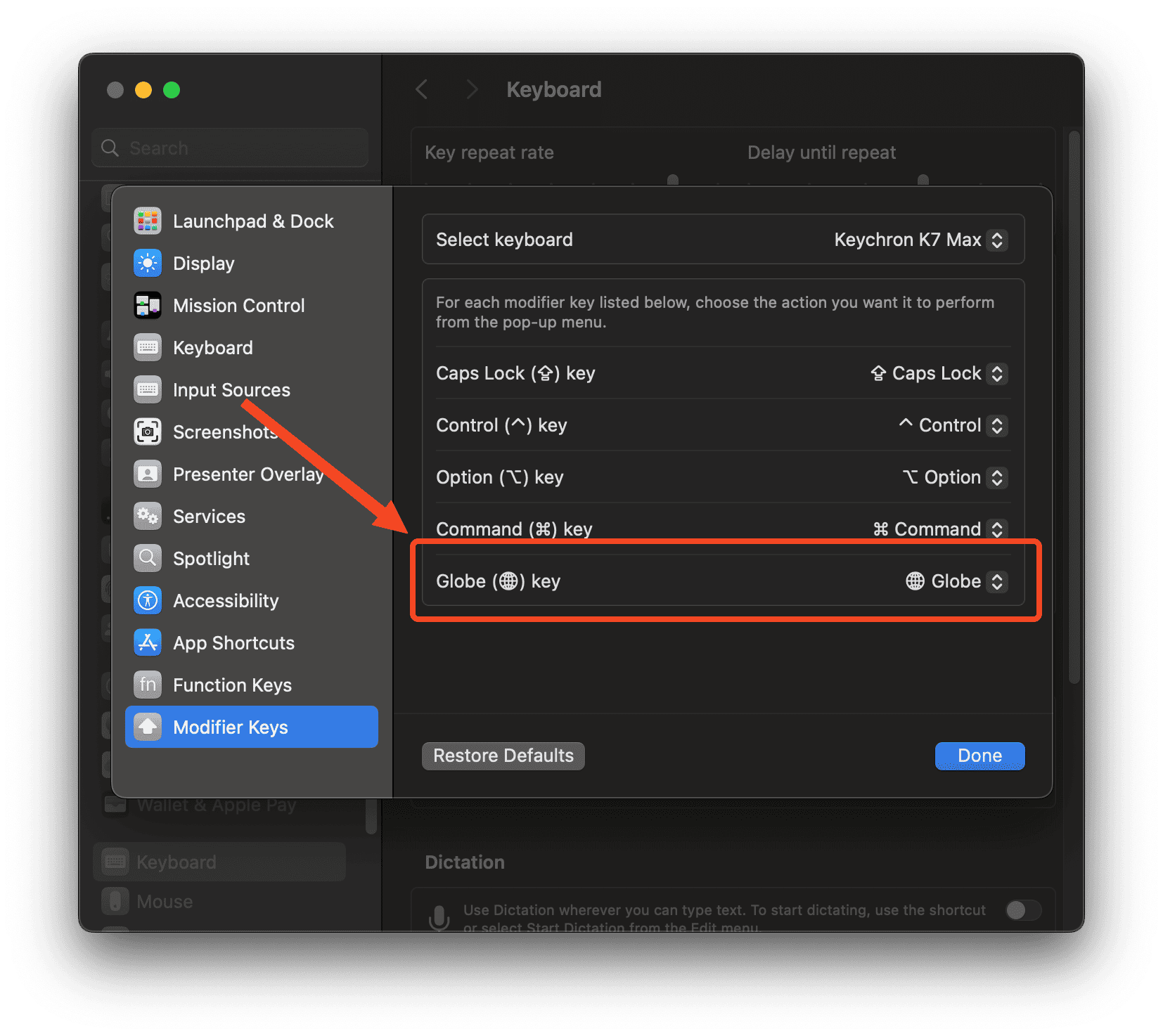Click the Search field in sidebar

[x=230, y=148]
